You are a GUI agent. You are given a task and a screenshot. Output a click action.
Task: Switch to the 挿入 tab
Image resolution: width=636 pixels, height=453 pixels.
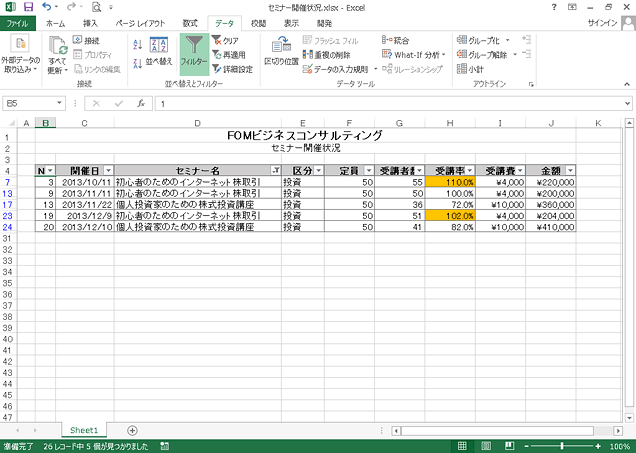pos(90,24)
